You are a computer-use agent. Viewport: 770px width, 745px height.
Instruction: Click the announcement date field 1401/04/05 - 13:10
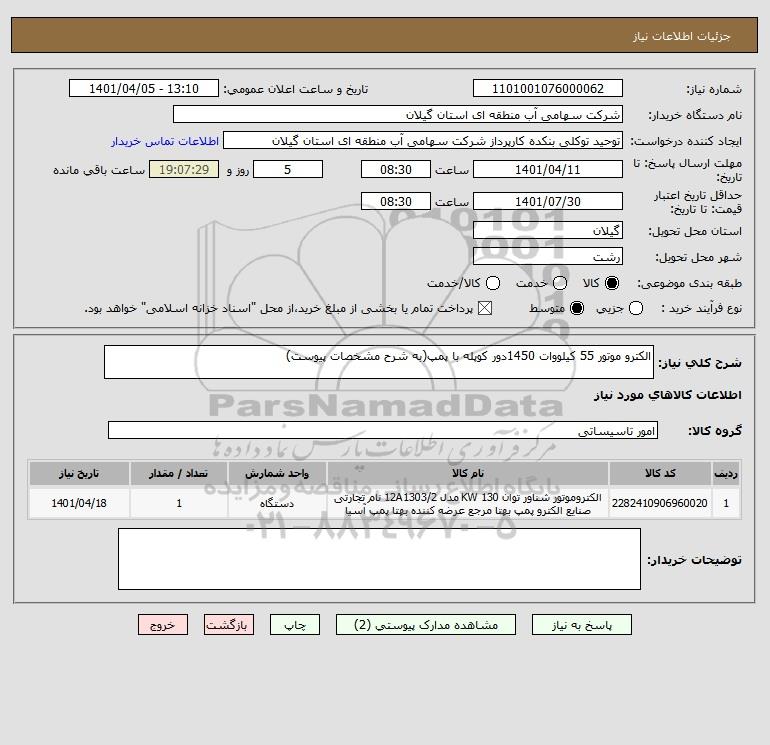[144, 88]
